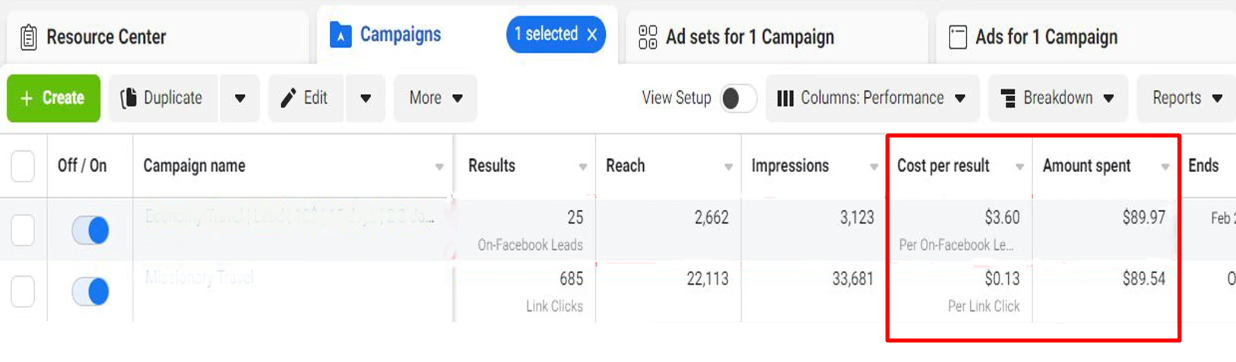This screenshot has width=1236, height=362.
Task: Expand the Reports dropdown
Action: pos(1187,98)
